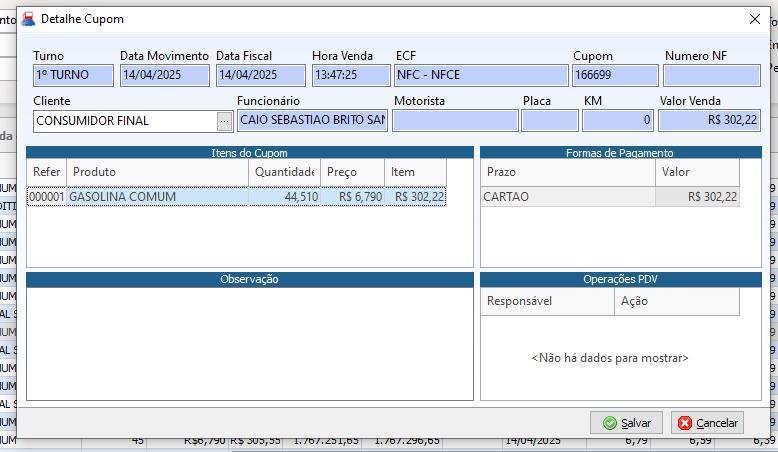The height and width of the screenshot is (452, 778).
Task: Open the Cliente lookup ellipsis button
Action: pyautogui.click(x=224, y=121)
